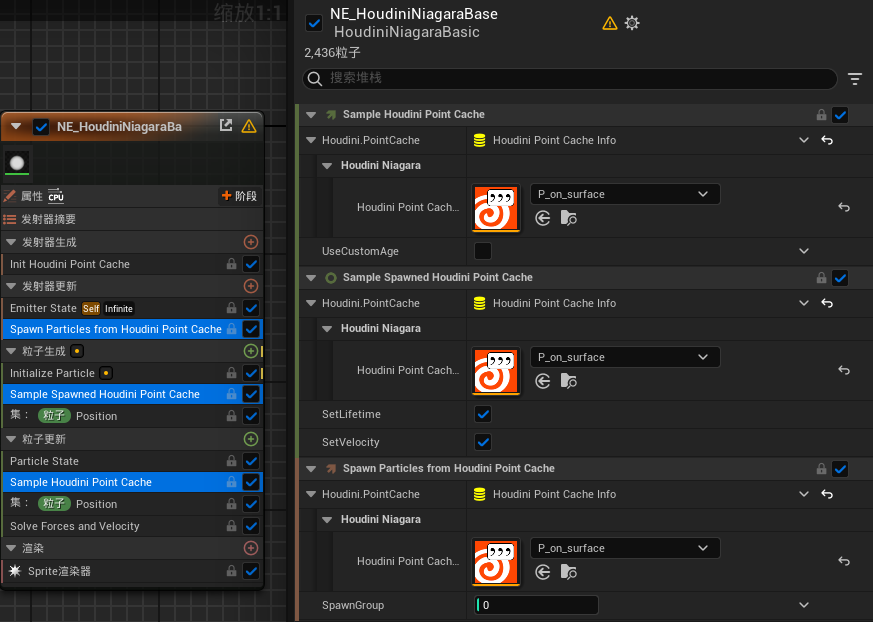Collapse the Sample Houdini Point Cache stack header
873x622 pixels.
pos(311,115)
